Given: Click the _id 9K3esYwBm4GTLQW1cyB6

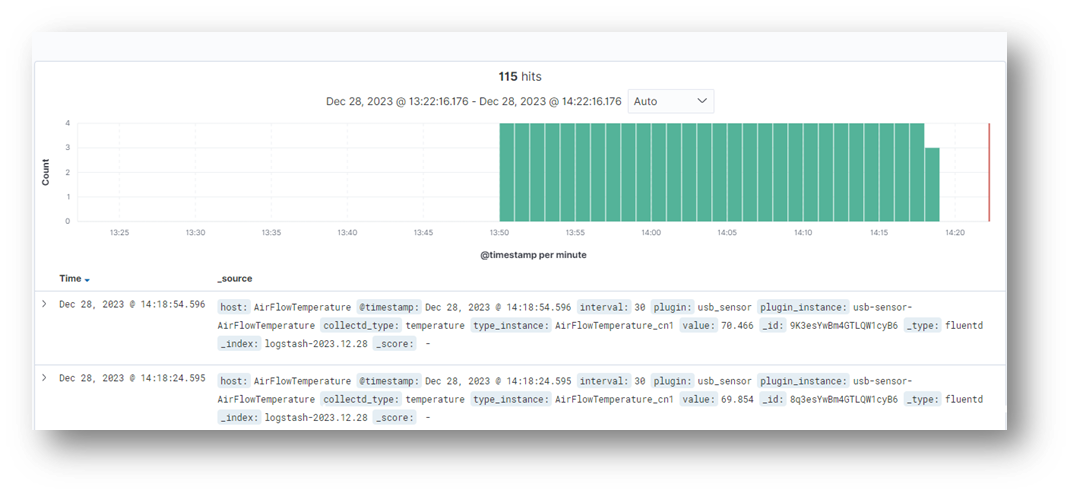Looking at the screenshot, I should click(x=844, y=326).
